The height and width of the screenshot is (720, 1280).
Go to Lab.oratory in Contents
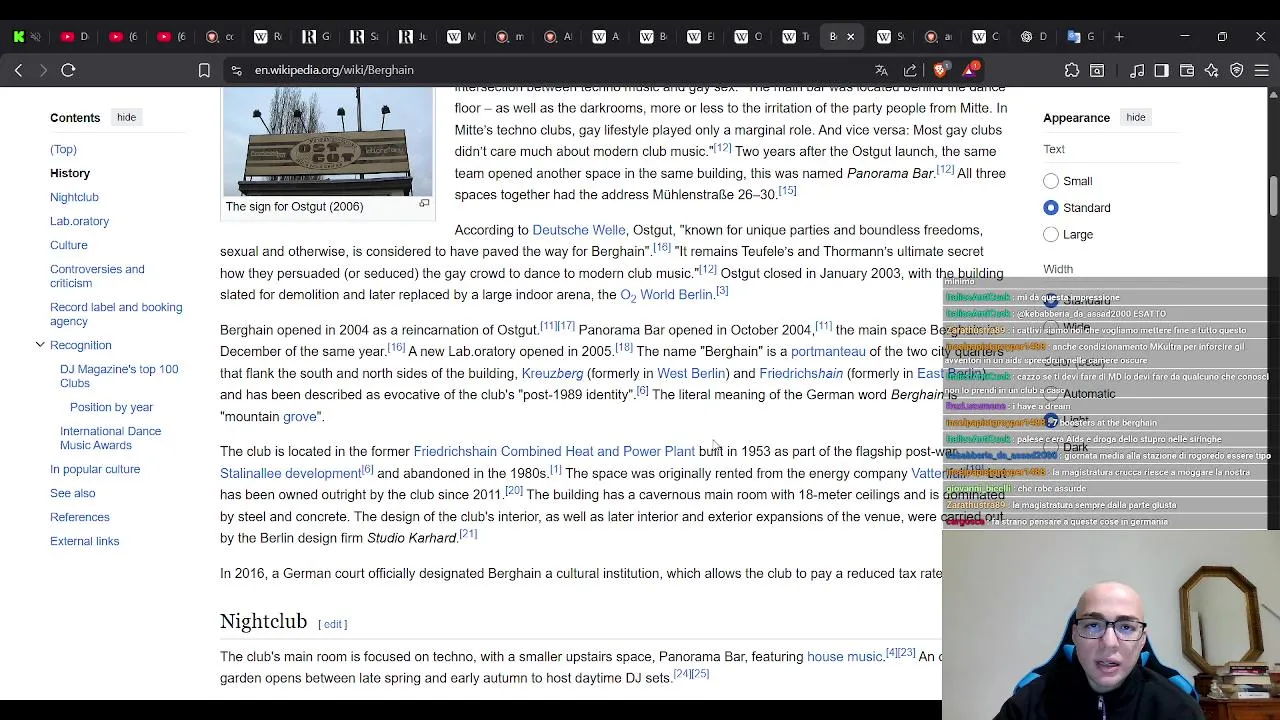click(x=79, y=221)
